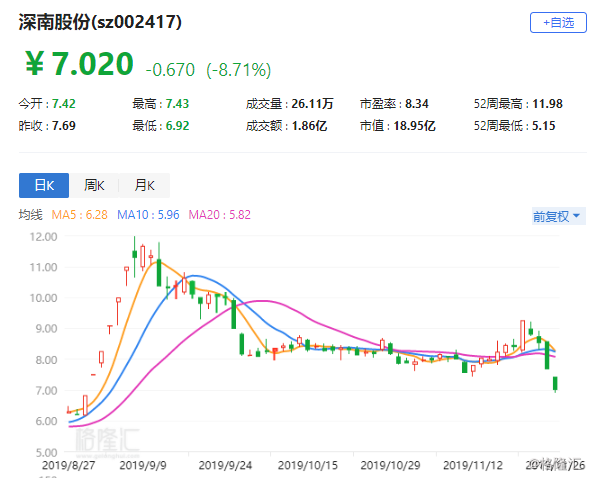Click the 成交量 value 26.11万
The width and height of the screenshot is (589, 478).
pyautogui.click(x=313, y=104)
